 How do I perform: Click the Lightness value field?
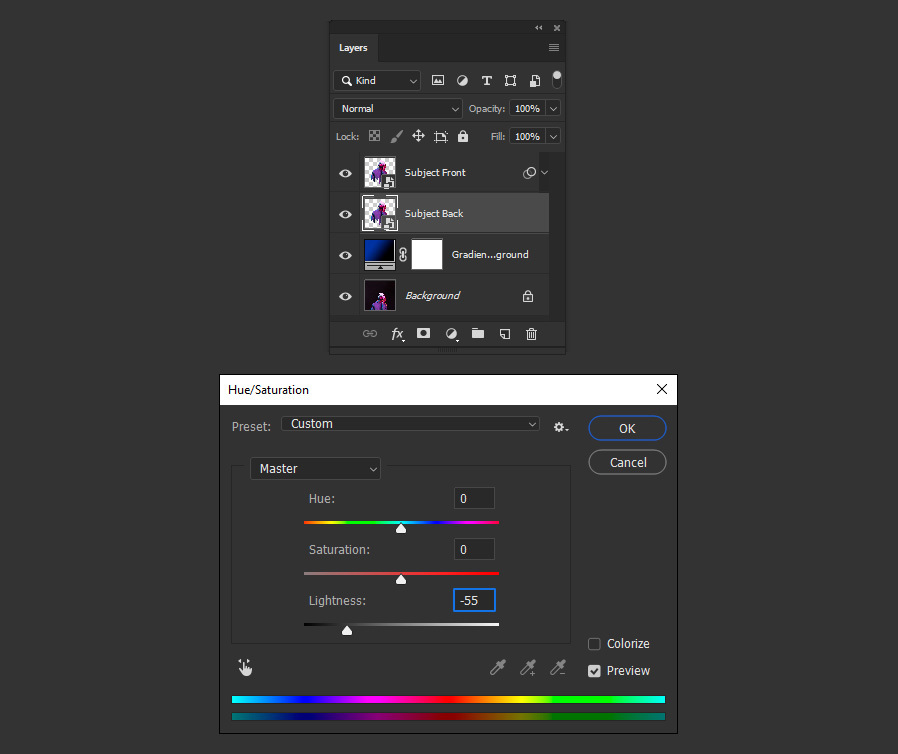[x=474, y=600]
